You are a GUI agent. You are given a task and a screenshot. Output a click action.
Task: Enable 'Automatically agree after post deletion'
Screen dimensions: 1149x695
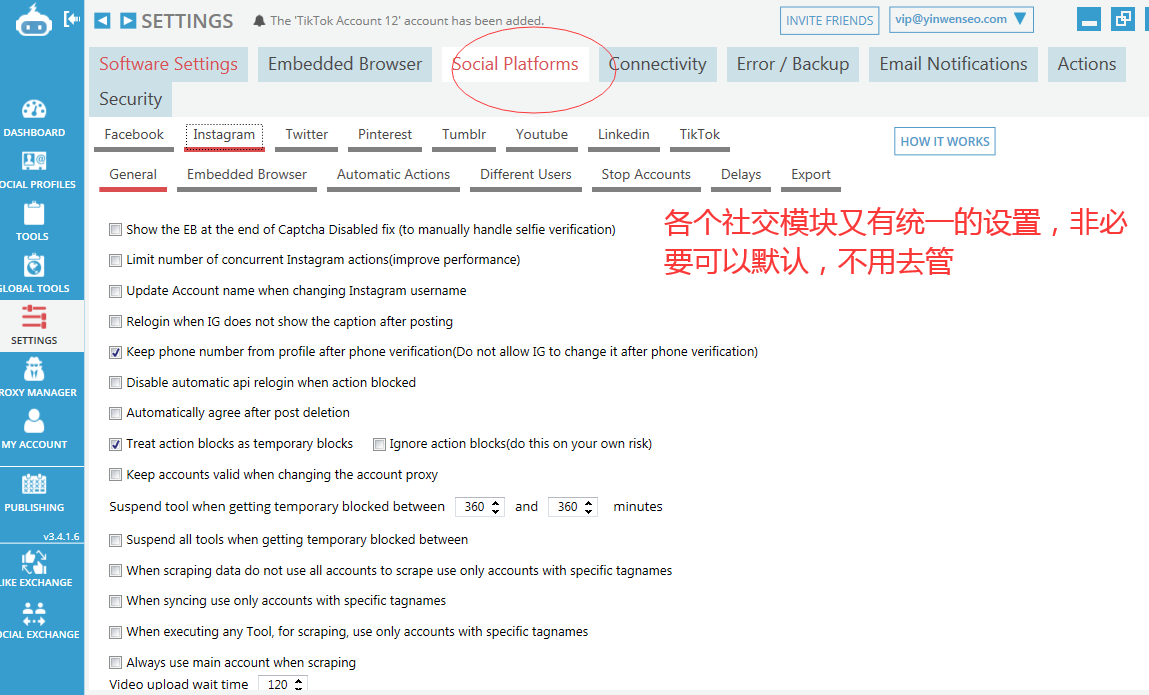(115, 412)
